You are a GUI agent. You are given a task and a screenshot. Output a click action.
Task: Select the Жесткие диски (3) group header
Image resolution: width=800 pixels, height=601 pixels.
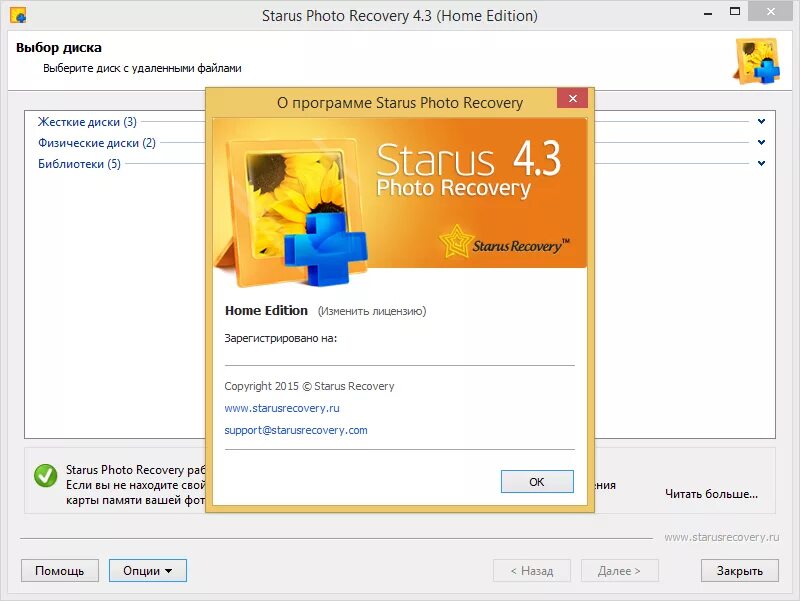pos(87,122)
